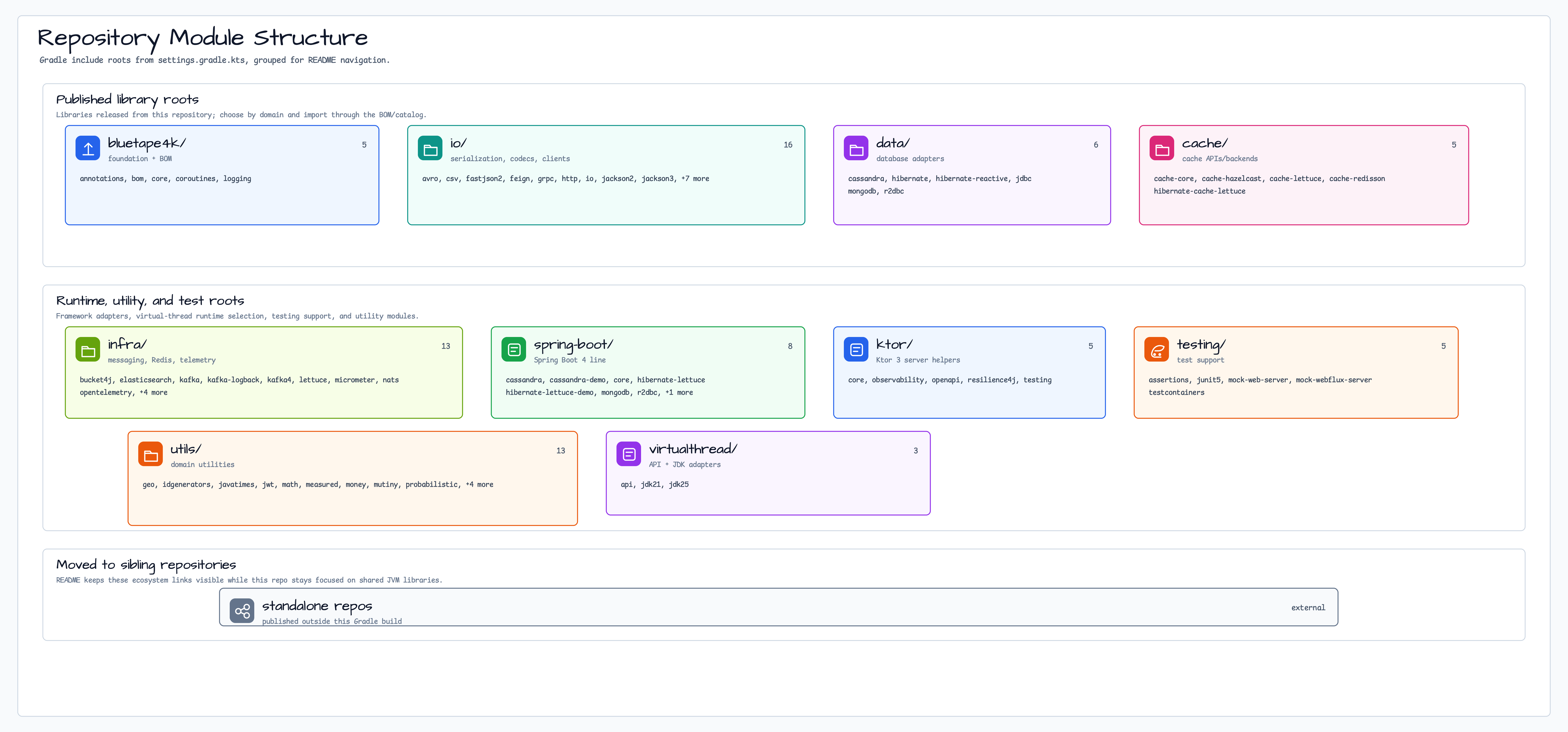The width and height of the screenshot is (1568, 732).
Task: Click the bluetape4k upload arrow icon
Action: click(x=88, y=148)
